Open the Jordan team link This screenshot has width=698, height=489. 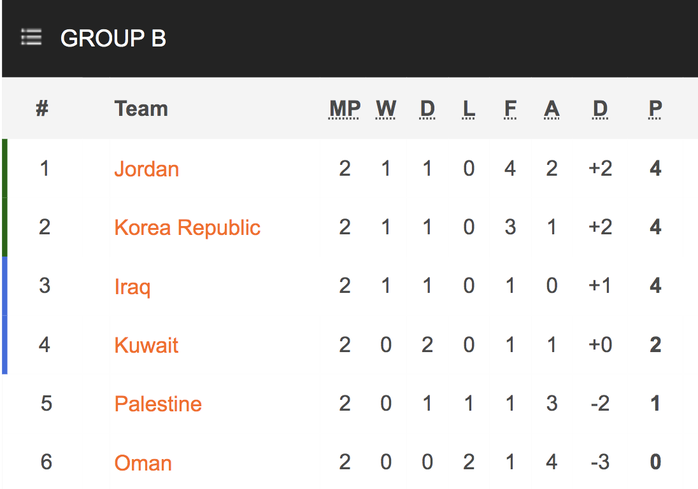point(146,169)
